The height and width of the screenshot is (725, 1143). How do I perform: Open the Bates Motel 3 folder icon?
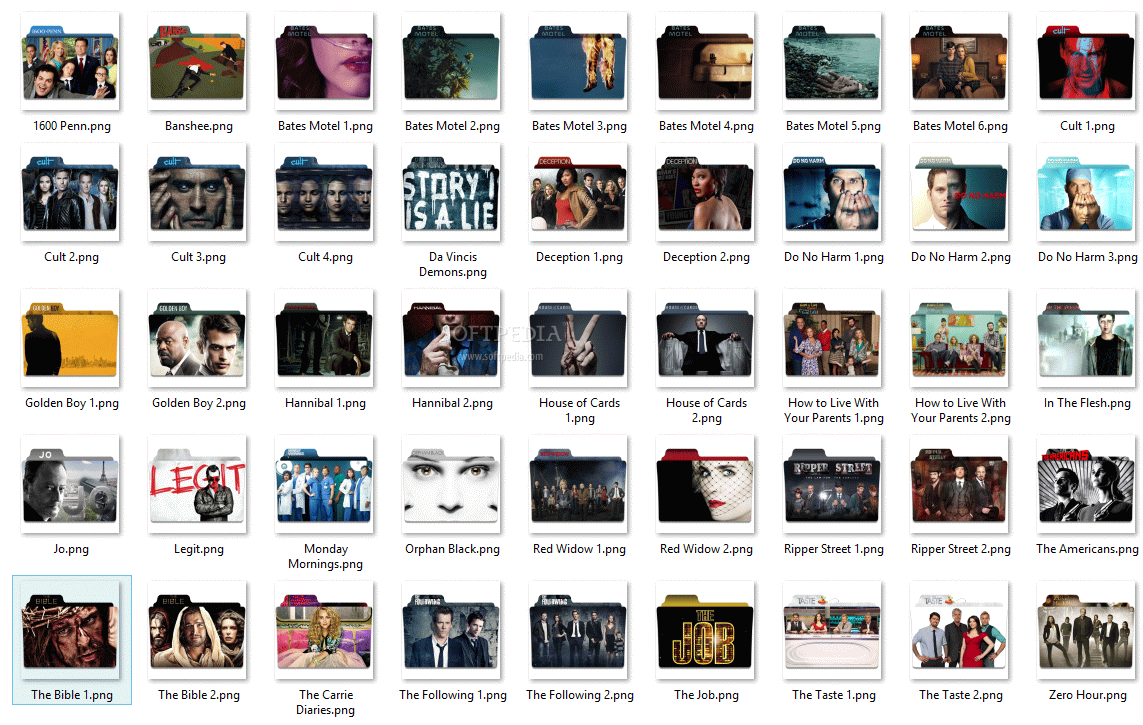(x=579, y=61)
